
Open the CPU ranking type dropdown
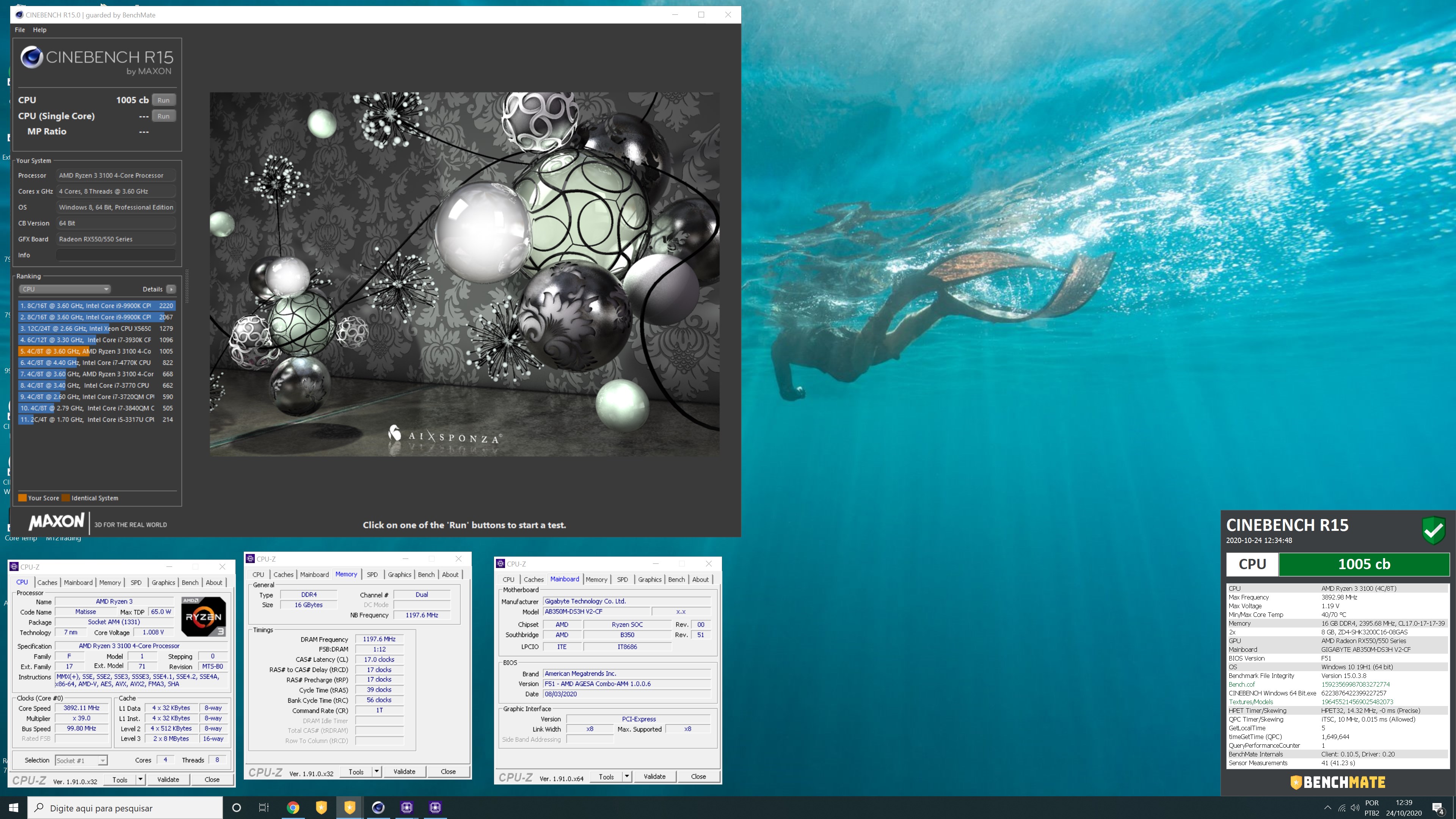(64, 289)
